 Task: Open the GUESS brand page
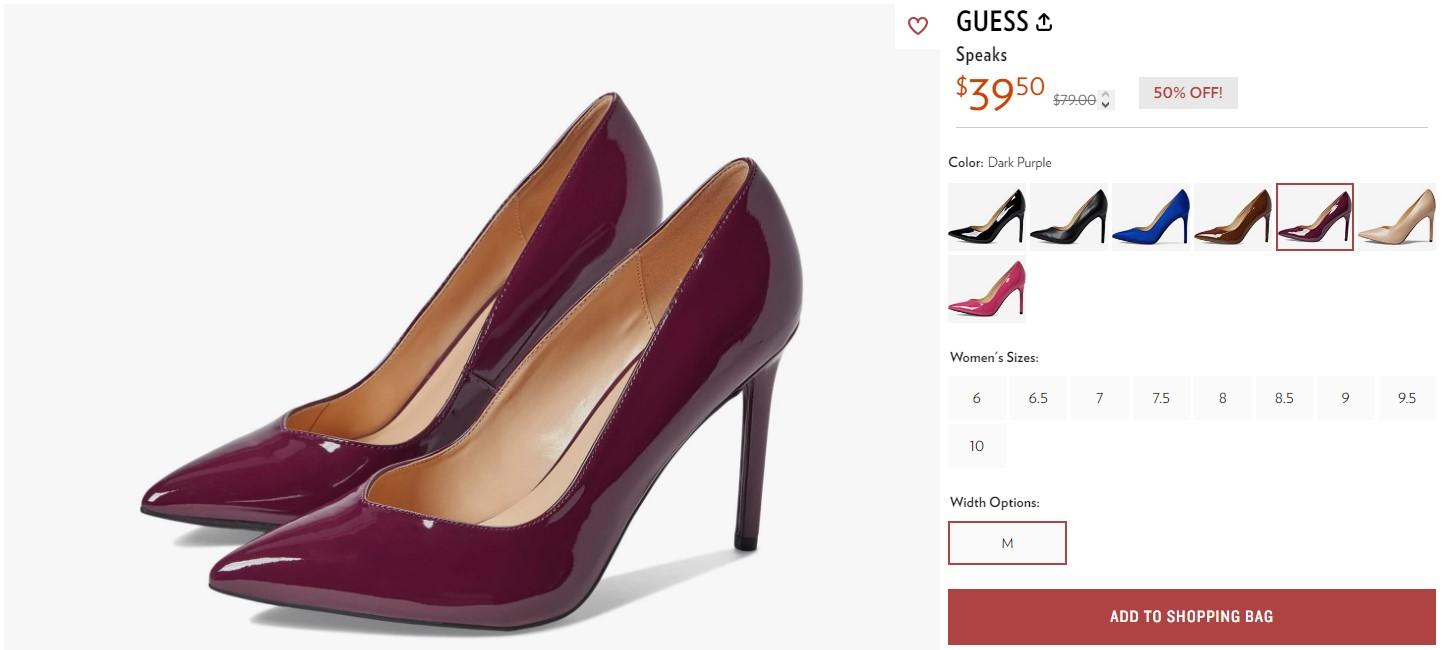tap(992, 21)
